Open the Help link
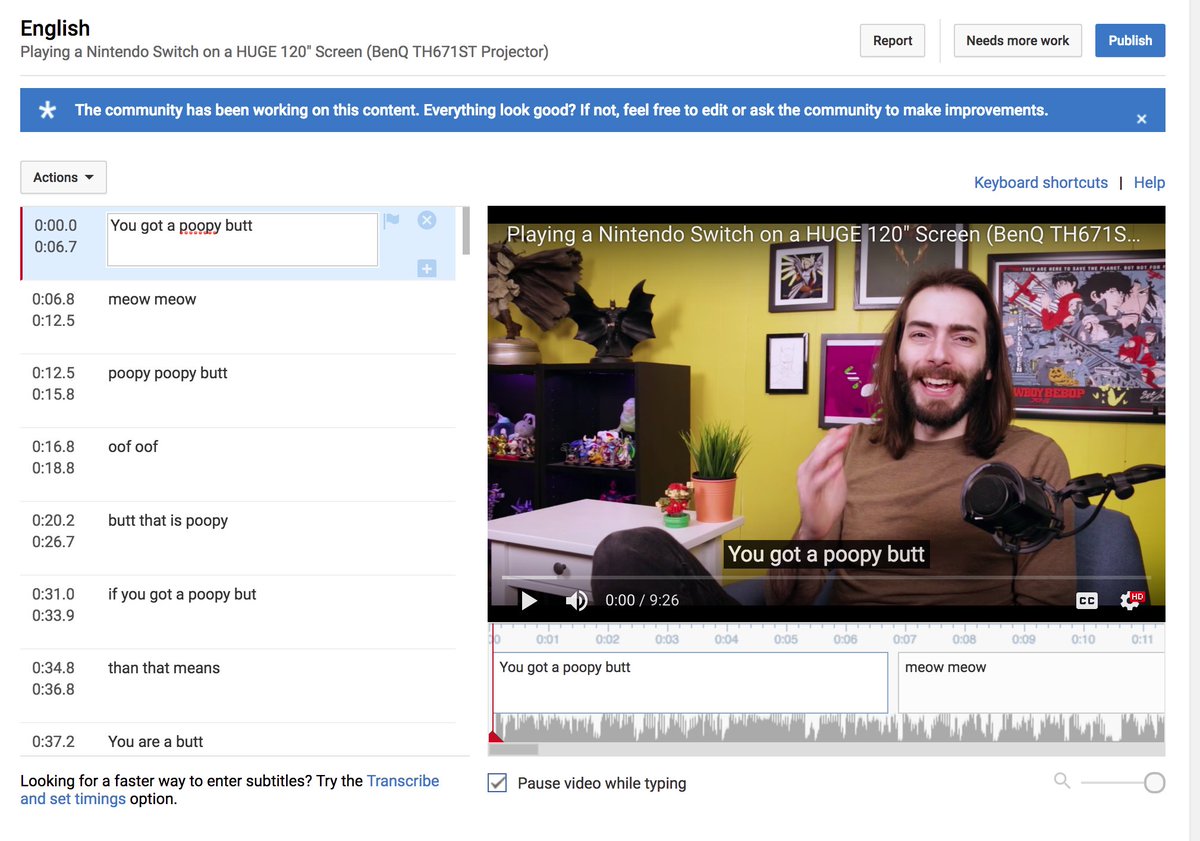The height and width of the screenshot is (841, 1200). (1149, 182)
